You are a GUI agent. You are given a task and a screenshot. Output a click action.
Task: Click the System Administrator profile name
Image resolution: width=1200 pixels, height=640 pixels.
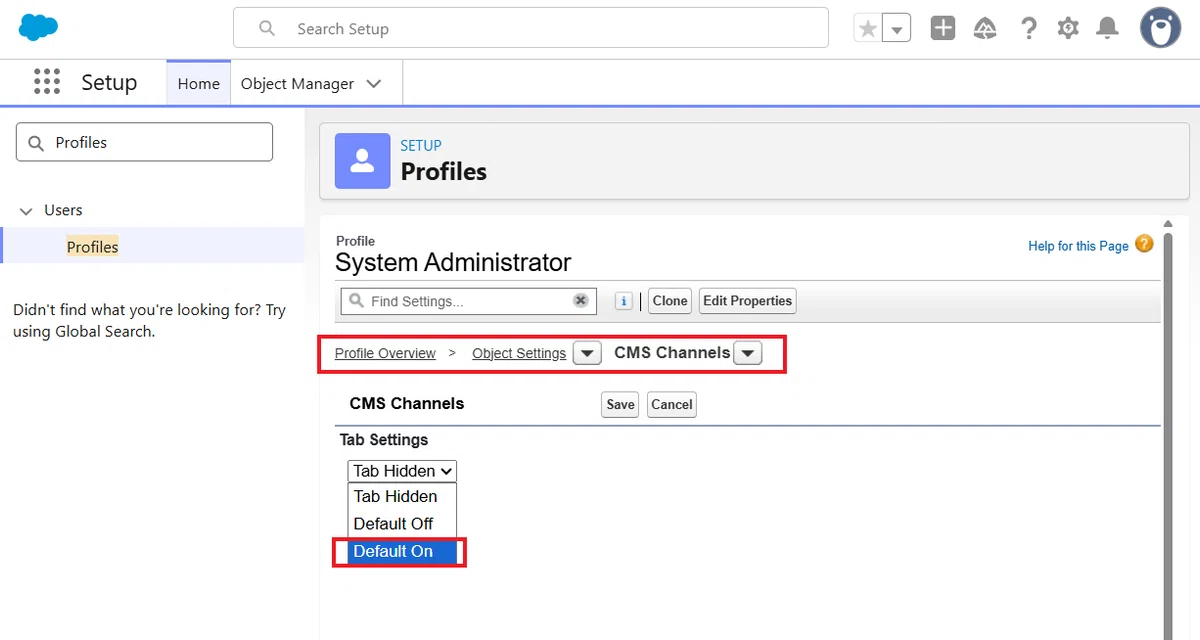tap(453, 263)
